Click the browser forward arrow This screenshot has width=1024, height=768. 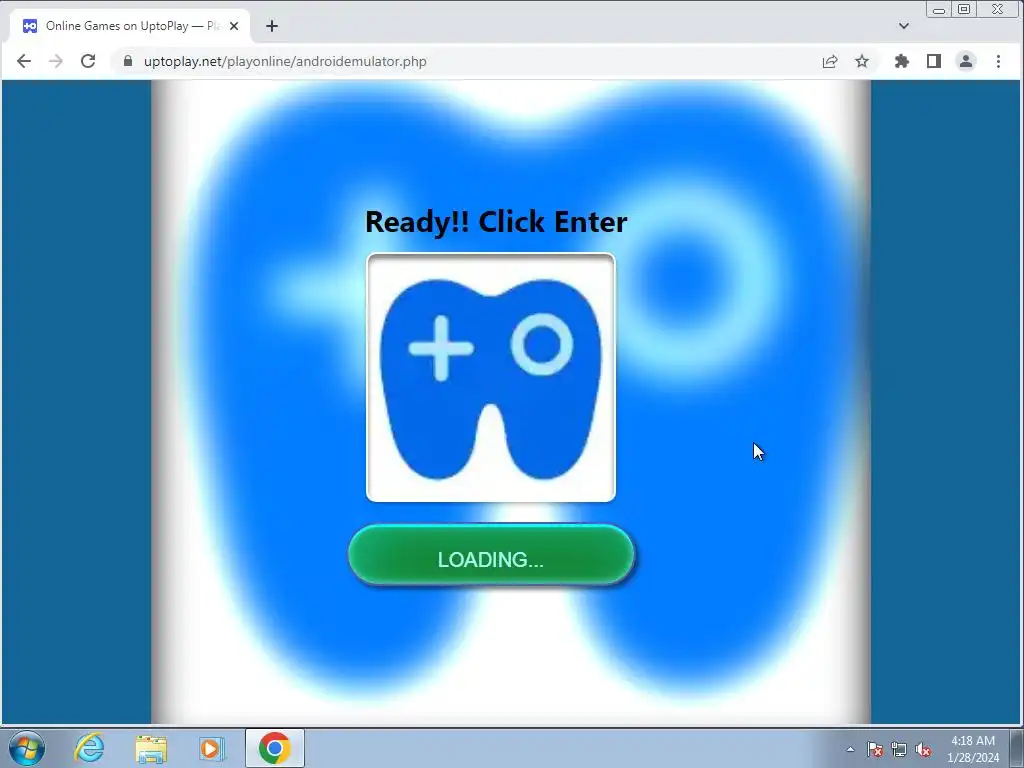[x=56, y=61]
